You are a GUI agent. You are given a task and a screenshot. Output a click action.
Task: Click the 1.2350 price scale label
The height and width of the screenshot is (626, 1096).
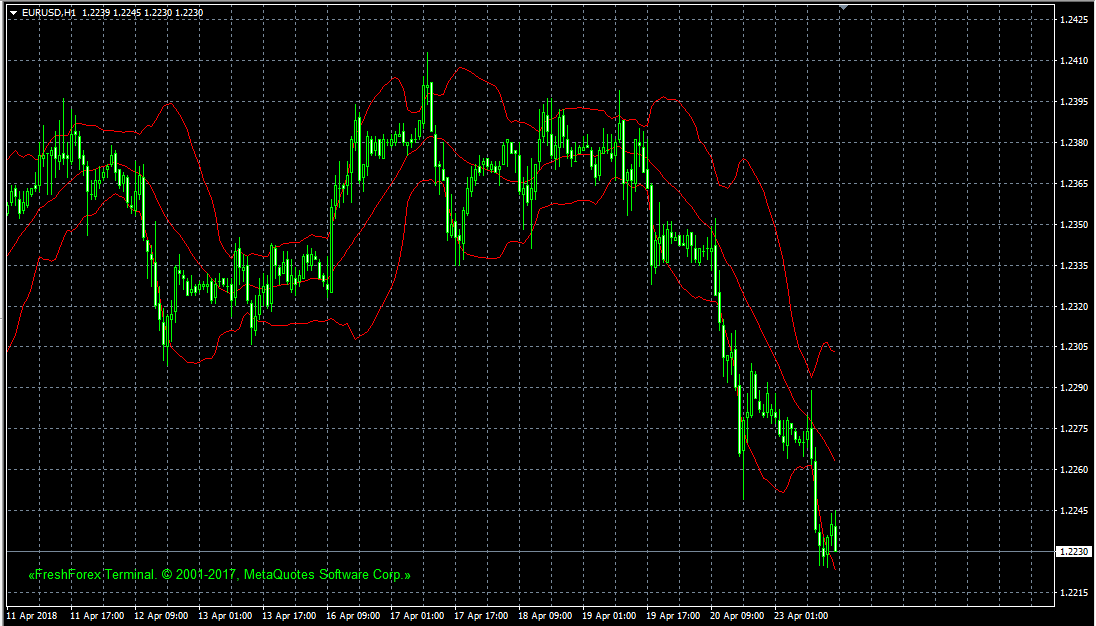(1071, 225)
